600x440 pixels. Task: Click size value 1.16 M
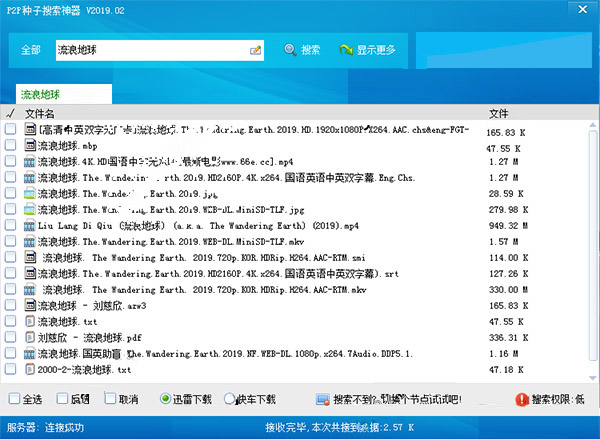click(x=504, y=354)
